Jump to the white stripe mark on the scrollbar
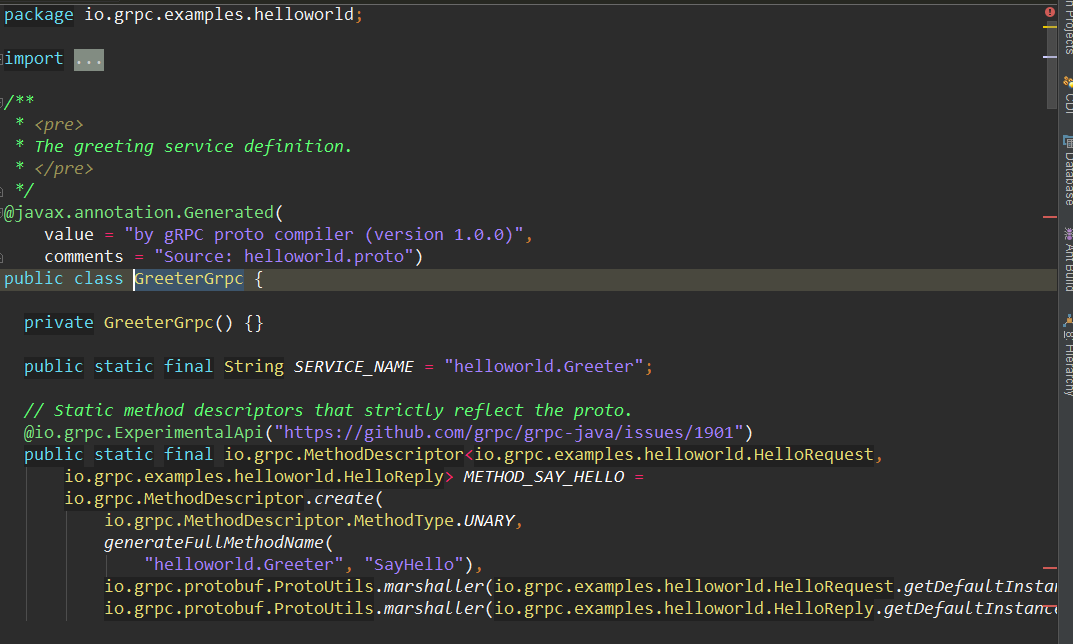 pyautogui.click(x=1050, y=57)
